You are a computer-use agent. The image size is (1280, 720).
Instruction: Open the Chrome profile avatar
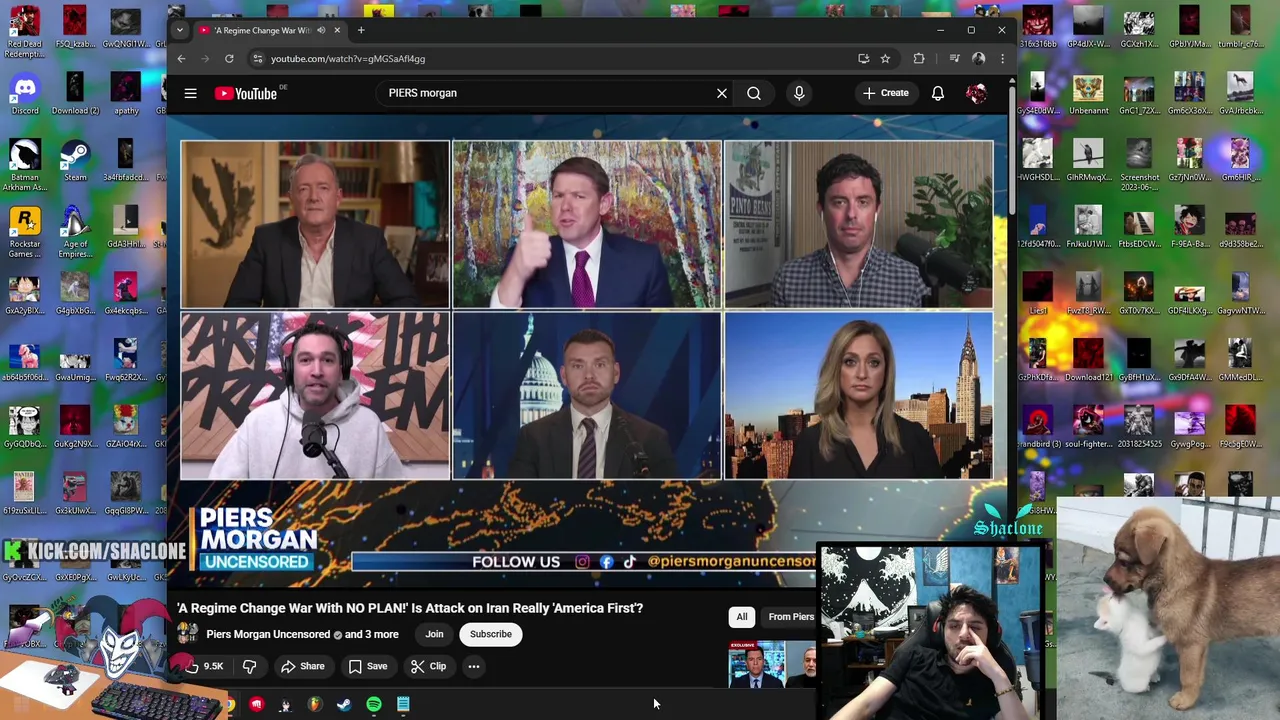(979, 59)
